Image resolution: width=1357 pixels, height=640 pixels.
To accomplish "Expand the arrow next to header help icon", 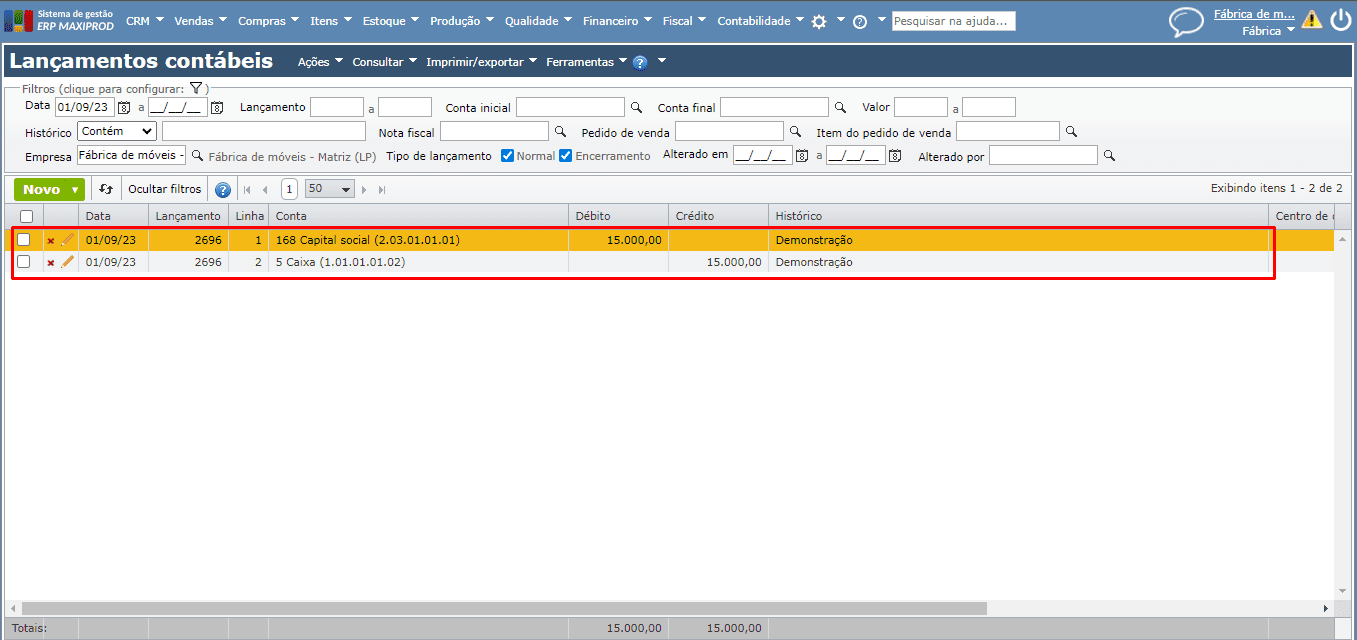I will (661, 62).
